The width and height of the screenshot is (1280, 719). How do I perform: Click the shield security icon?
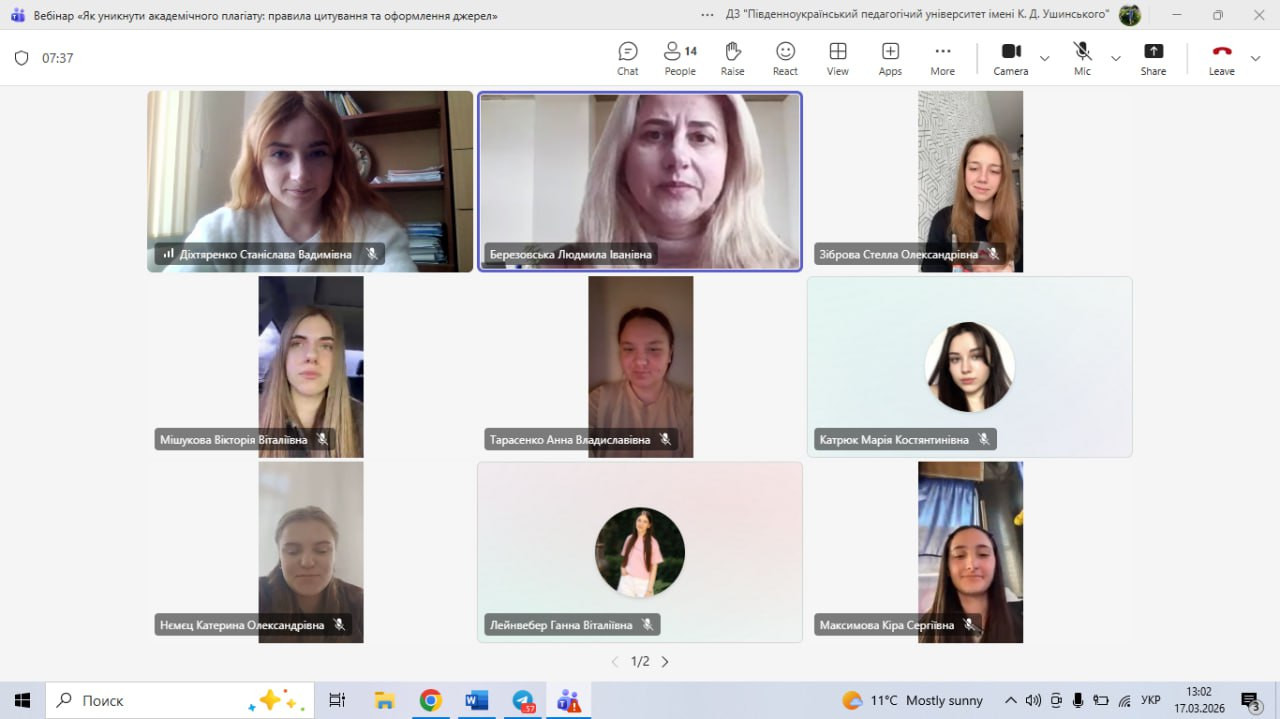(21, 58)
